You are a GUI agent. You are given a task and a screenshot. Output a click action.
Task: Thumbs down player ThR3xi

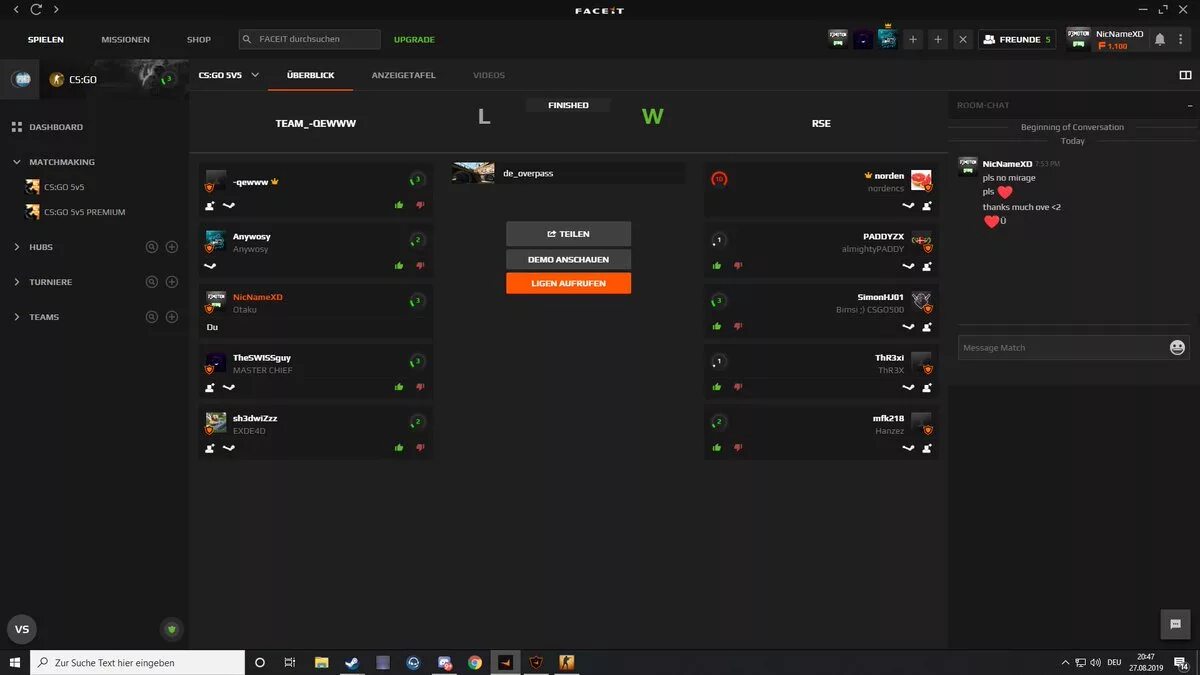[x=738, y=387]
